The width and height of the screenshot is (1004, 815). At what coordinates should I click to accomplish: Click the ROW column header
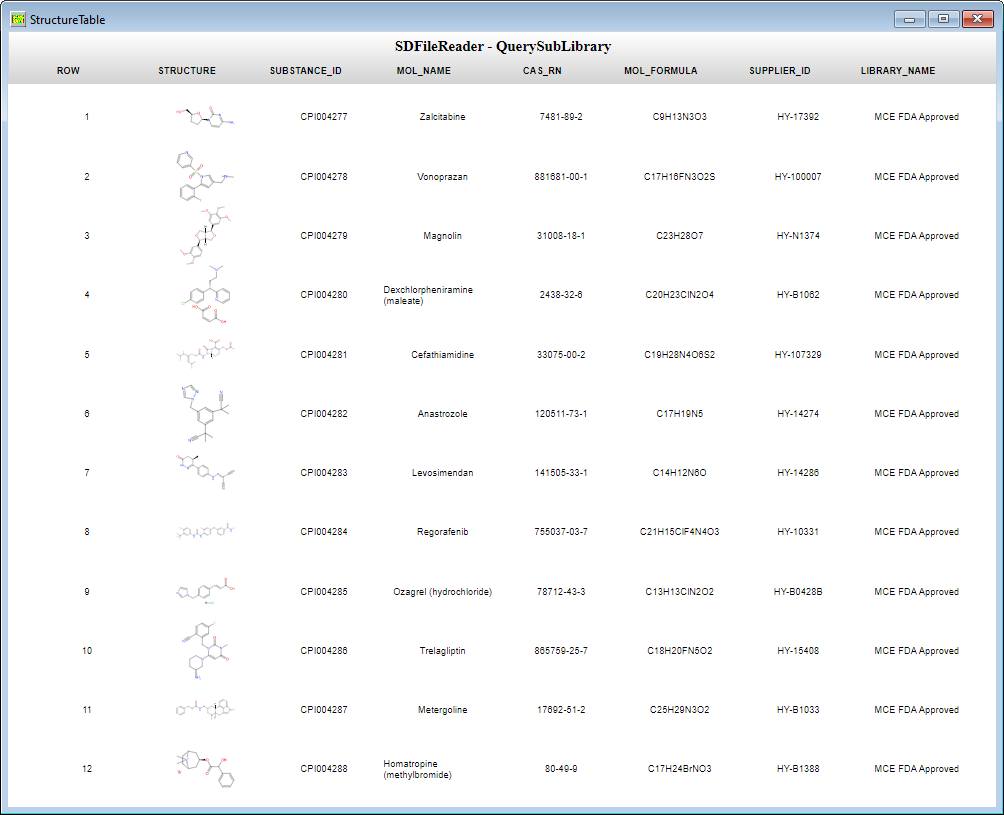[69, 70]
